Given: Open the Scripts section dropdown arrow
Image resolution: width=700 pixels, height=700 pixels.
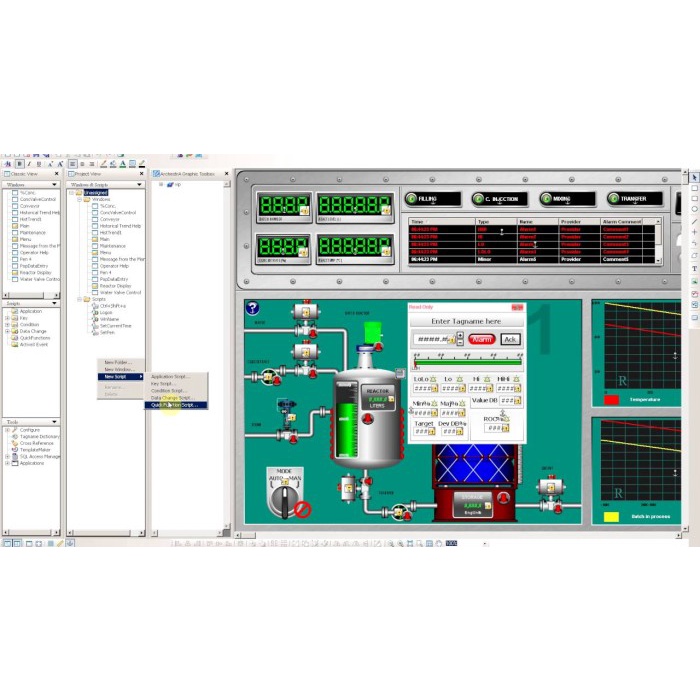Looking at the screenshot, I should coord(54,304).
